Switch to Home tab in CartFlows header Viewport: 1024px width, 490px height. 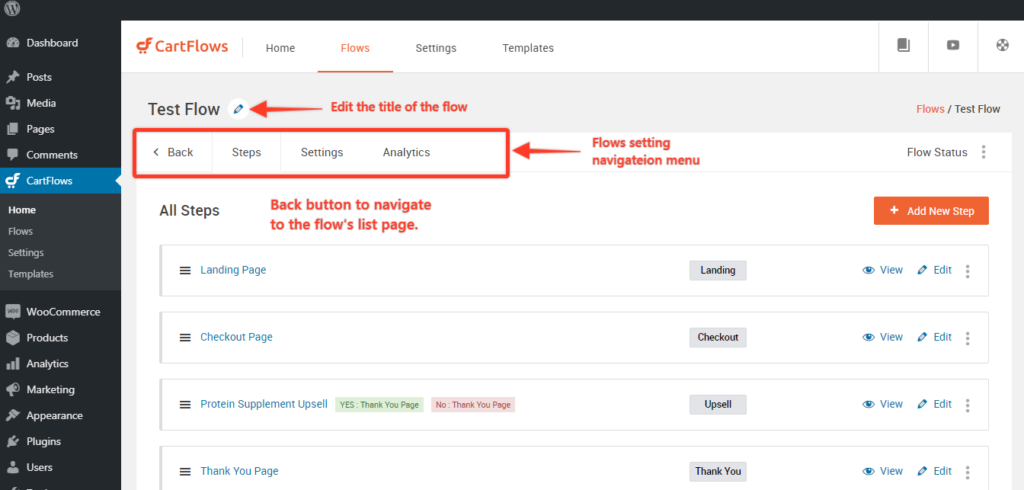280,48
